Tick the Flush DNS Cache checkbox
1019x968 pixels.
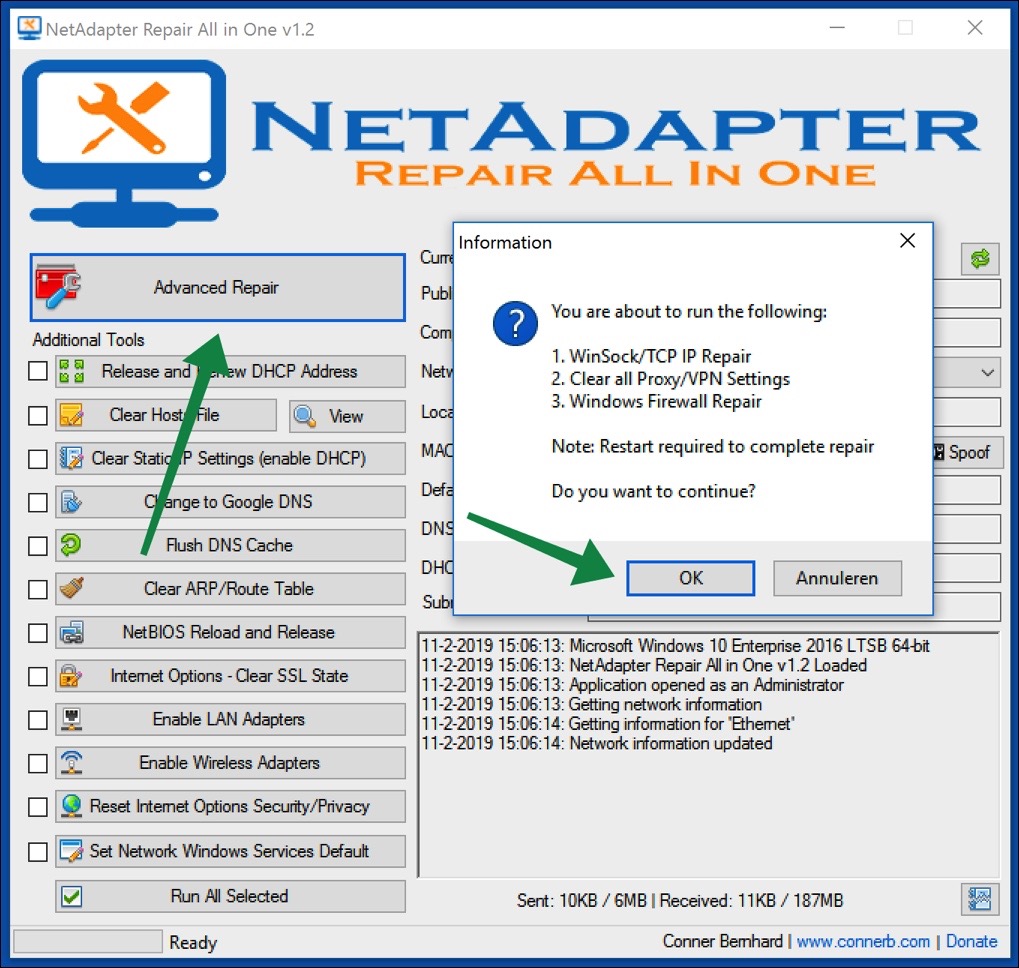click(38, 546)
